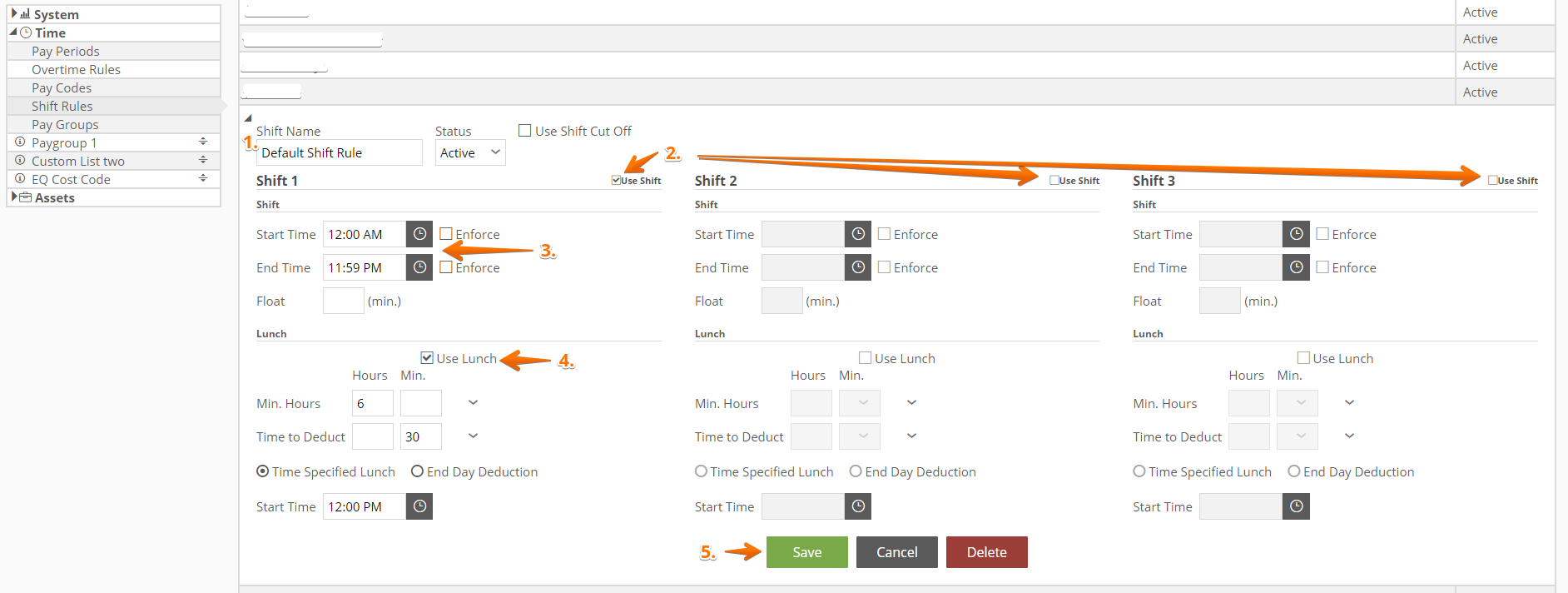Click the Shift Name input field

tap(340, 152)
